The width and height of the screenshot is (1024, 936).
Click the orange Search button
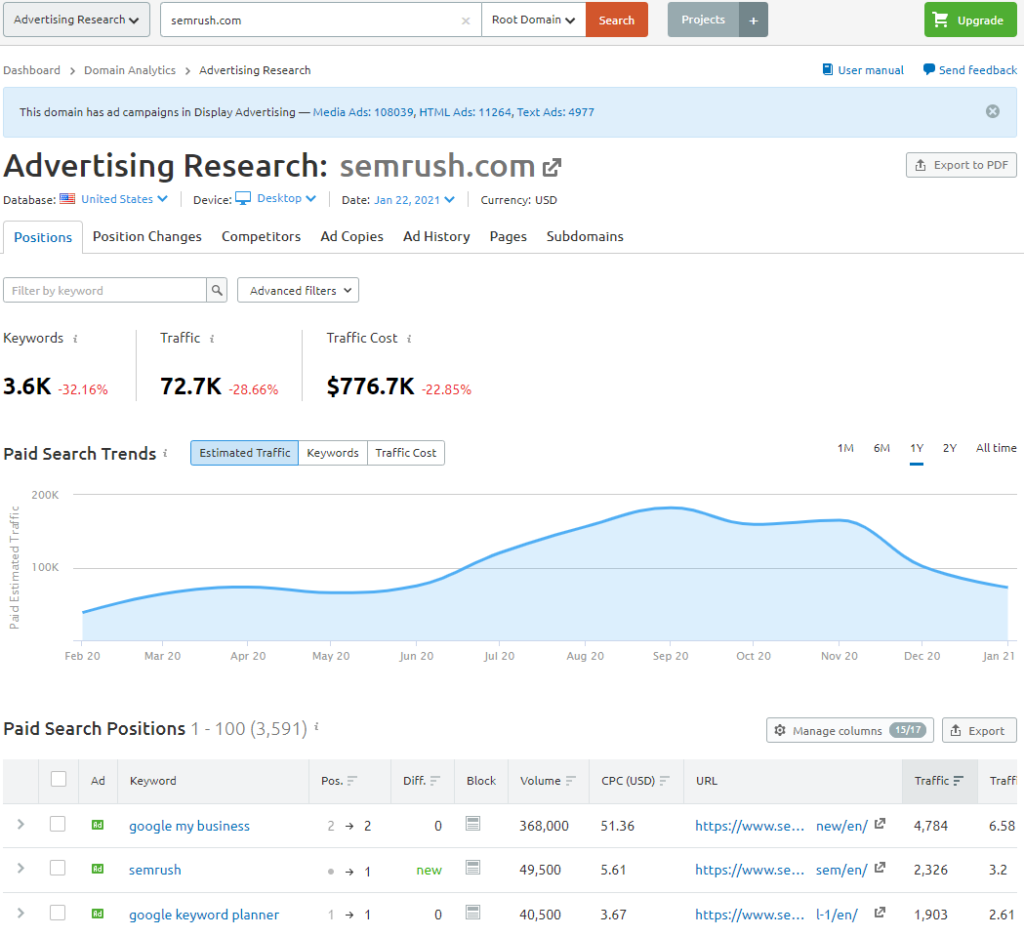tap(616, 20)
